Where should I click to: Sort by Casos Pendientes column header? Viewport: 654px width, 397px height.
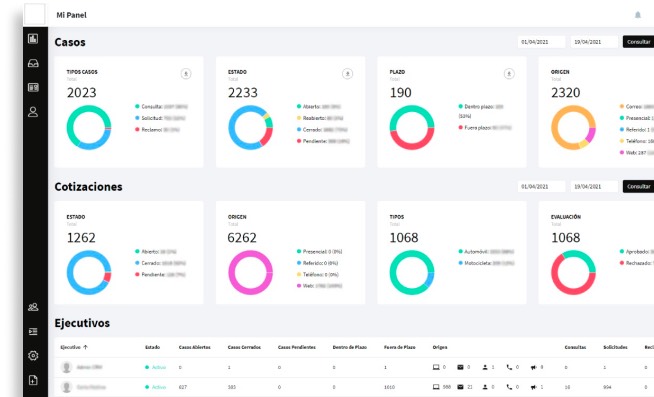pyautogui.click(x=297, y=347)
